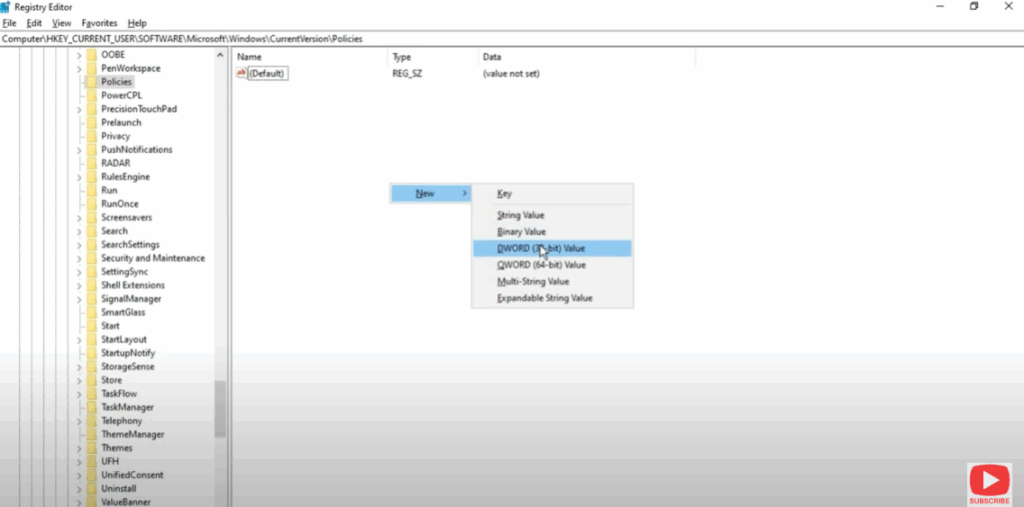Click the Privacy folder icon
Image resolution: width=1024 pixels, height=507 pixels.
pos(91,136)
